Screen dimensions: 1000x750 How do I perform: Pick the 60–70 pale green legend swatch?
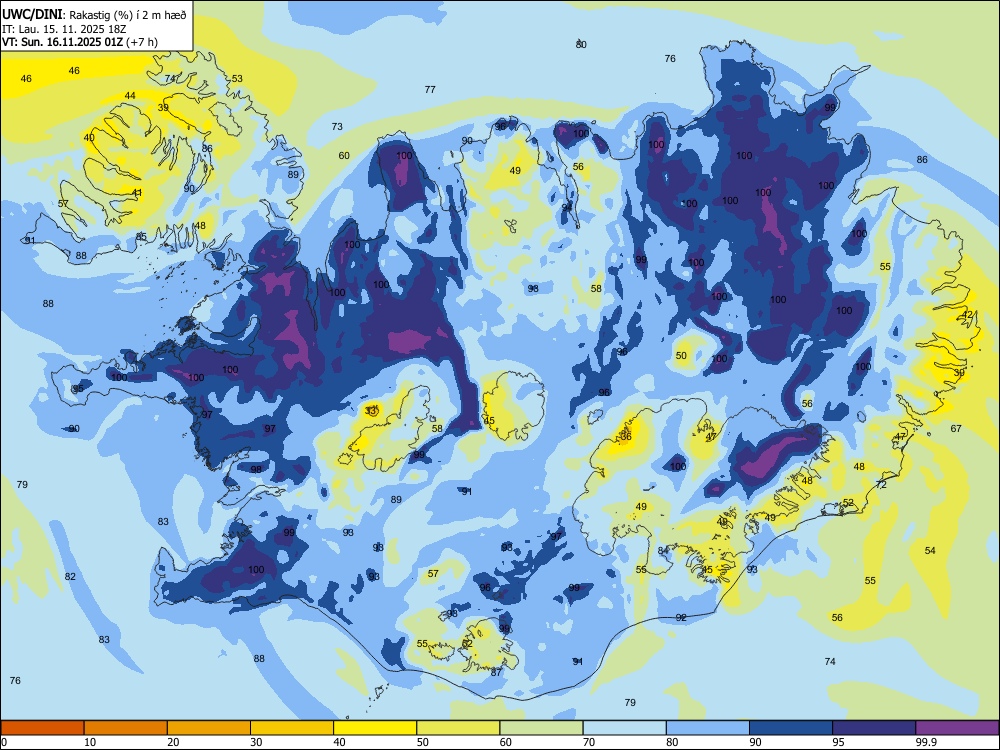tap(541, 728)
